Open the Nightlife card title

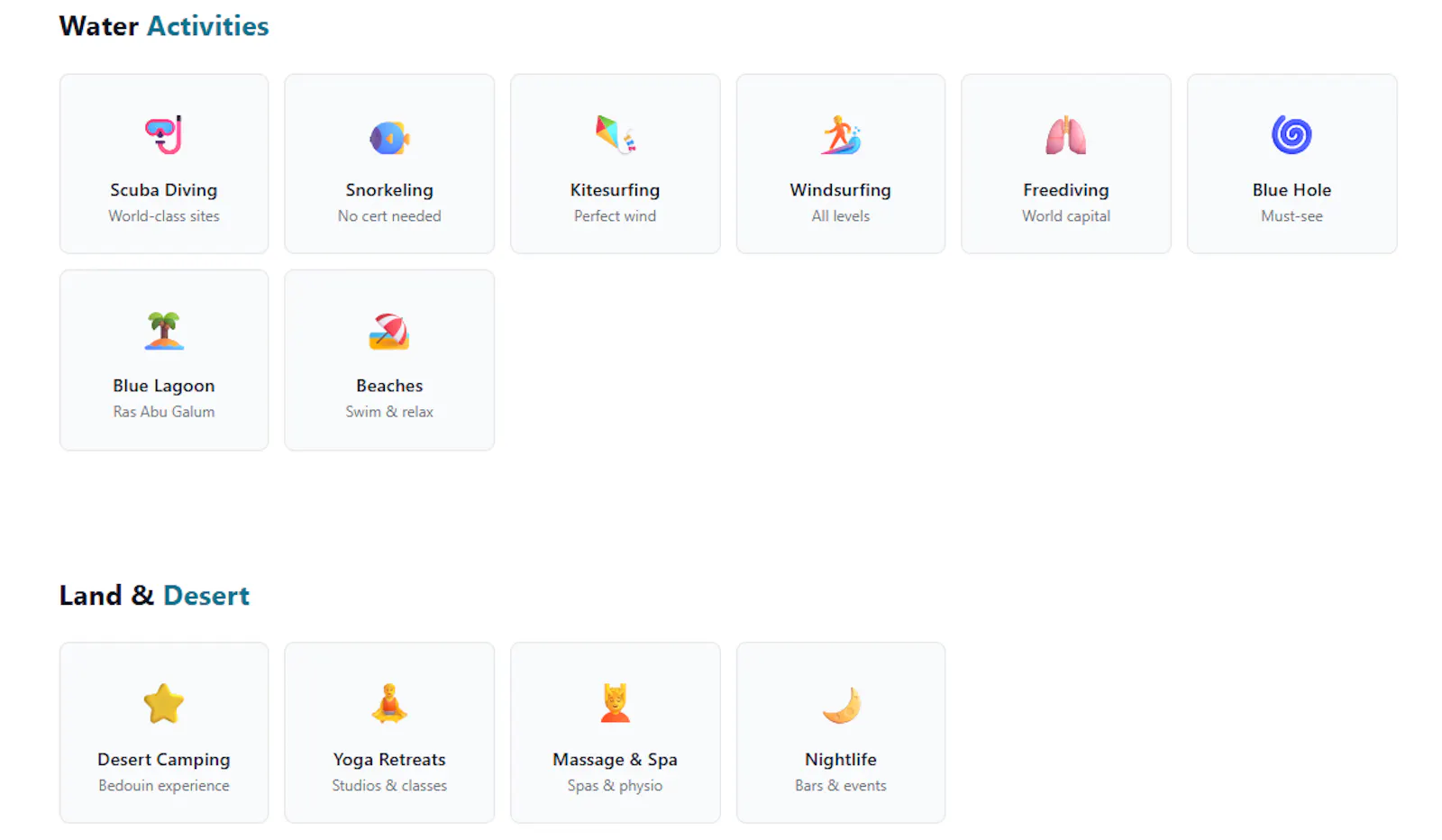coord(841,760)
